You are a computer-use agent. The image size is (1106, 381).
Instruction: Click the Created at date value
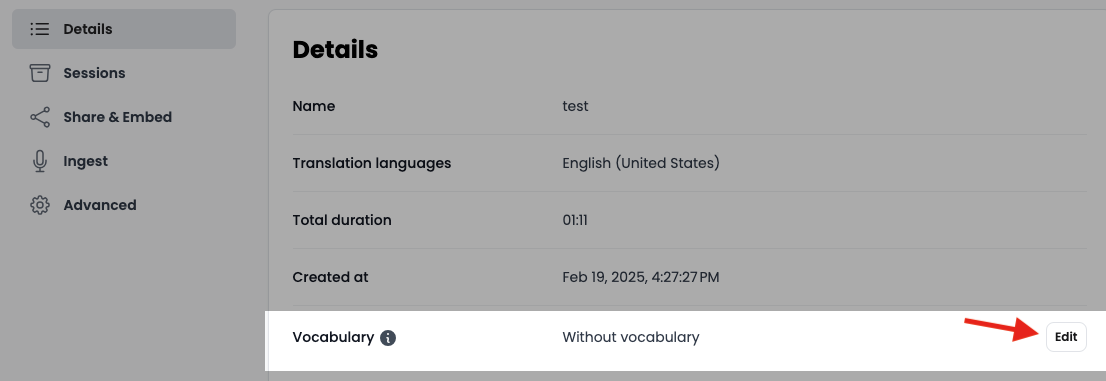[640, 277]
